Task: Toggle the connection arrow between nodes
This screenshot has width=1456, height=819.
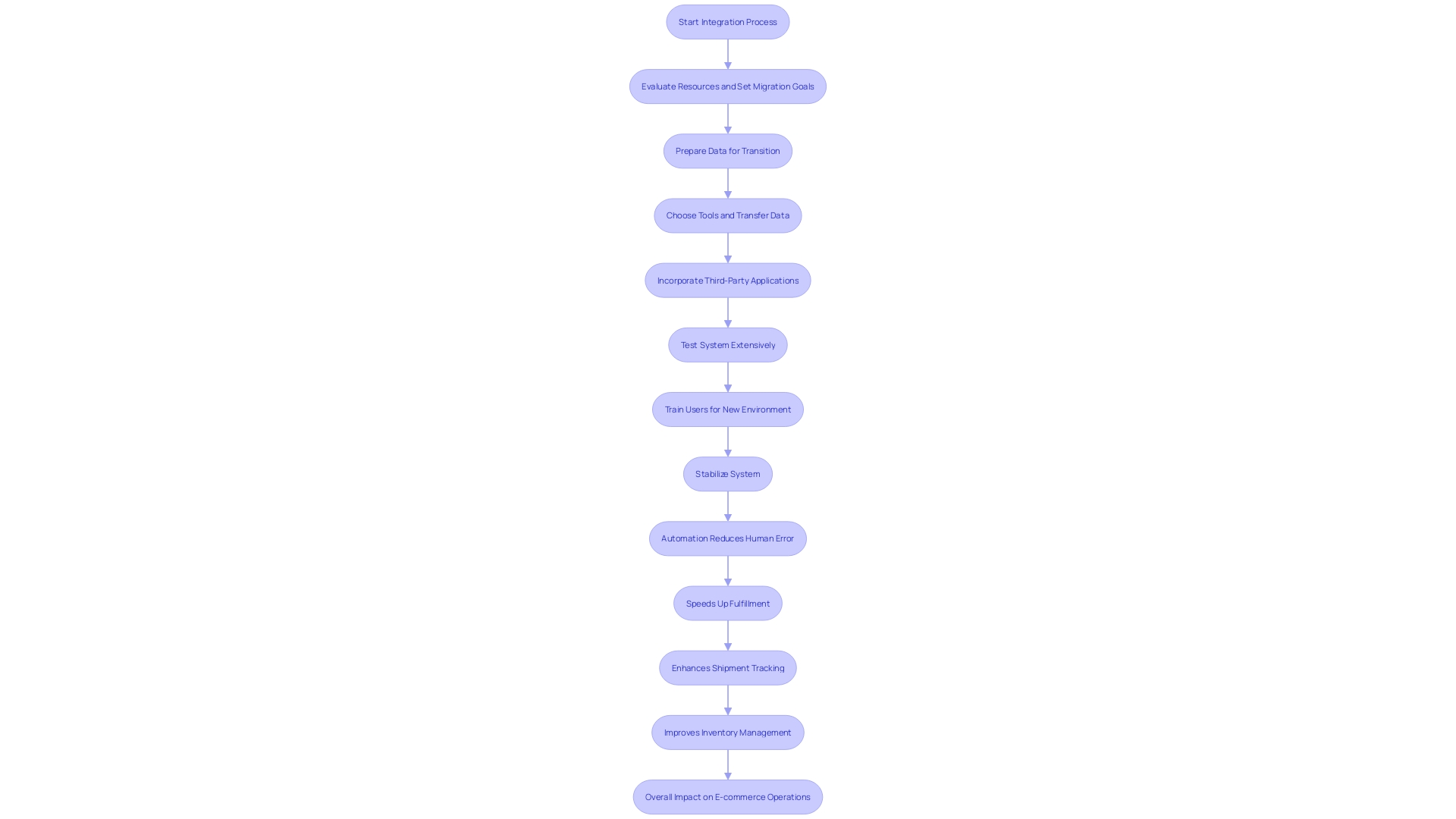Action: click(728, 55)
